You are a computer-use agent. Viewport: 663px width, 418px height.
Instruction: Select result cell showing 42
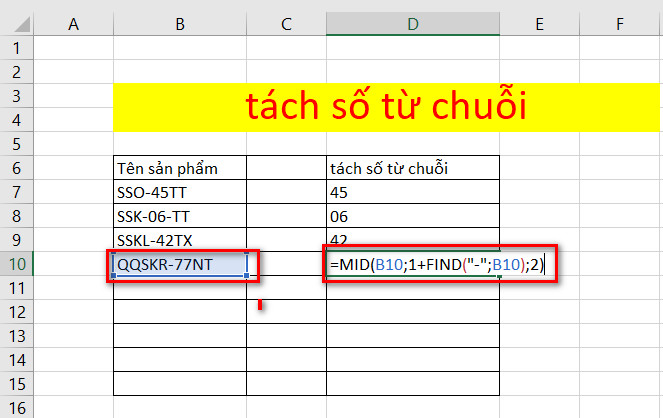coord(413,238)
